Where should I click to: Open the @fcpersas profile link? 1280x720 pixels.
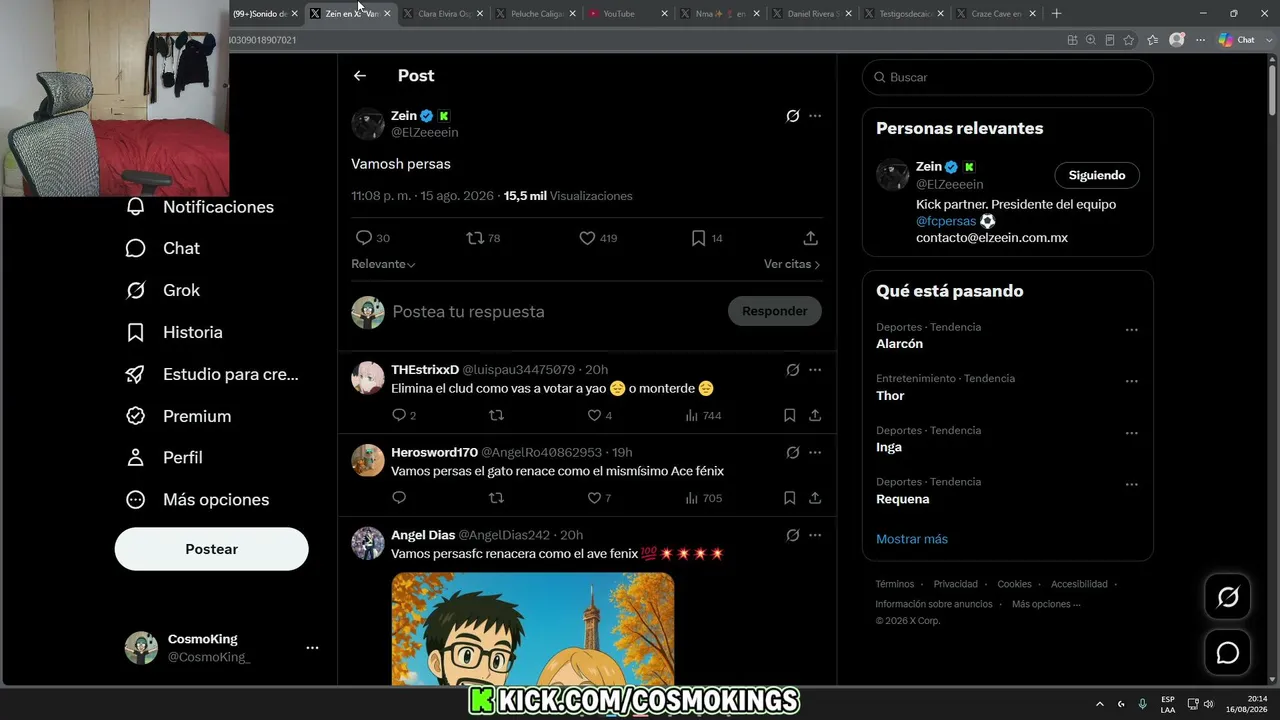946,221
